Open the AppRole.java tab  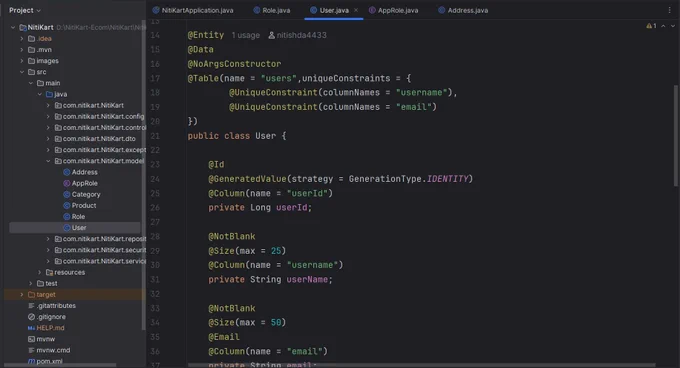click(393, 10)
